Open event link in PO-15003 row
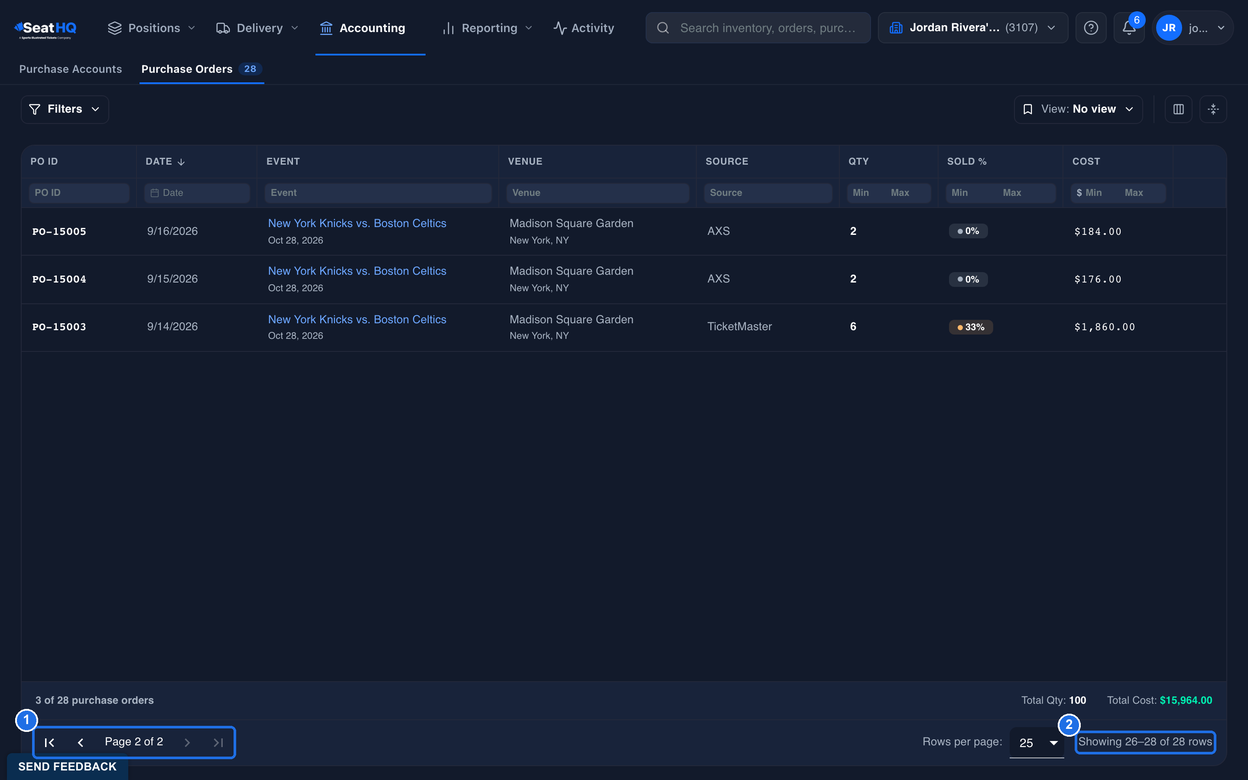This screenshot has height=780, width=1248. tap(357, 319)
